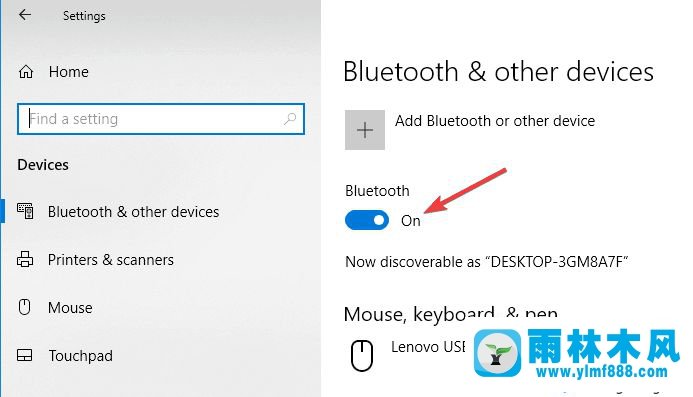Screen dimensions: 693x397
Task: Focus the Find a setting field
Action: click(x=161, y=119)
